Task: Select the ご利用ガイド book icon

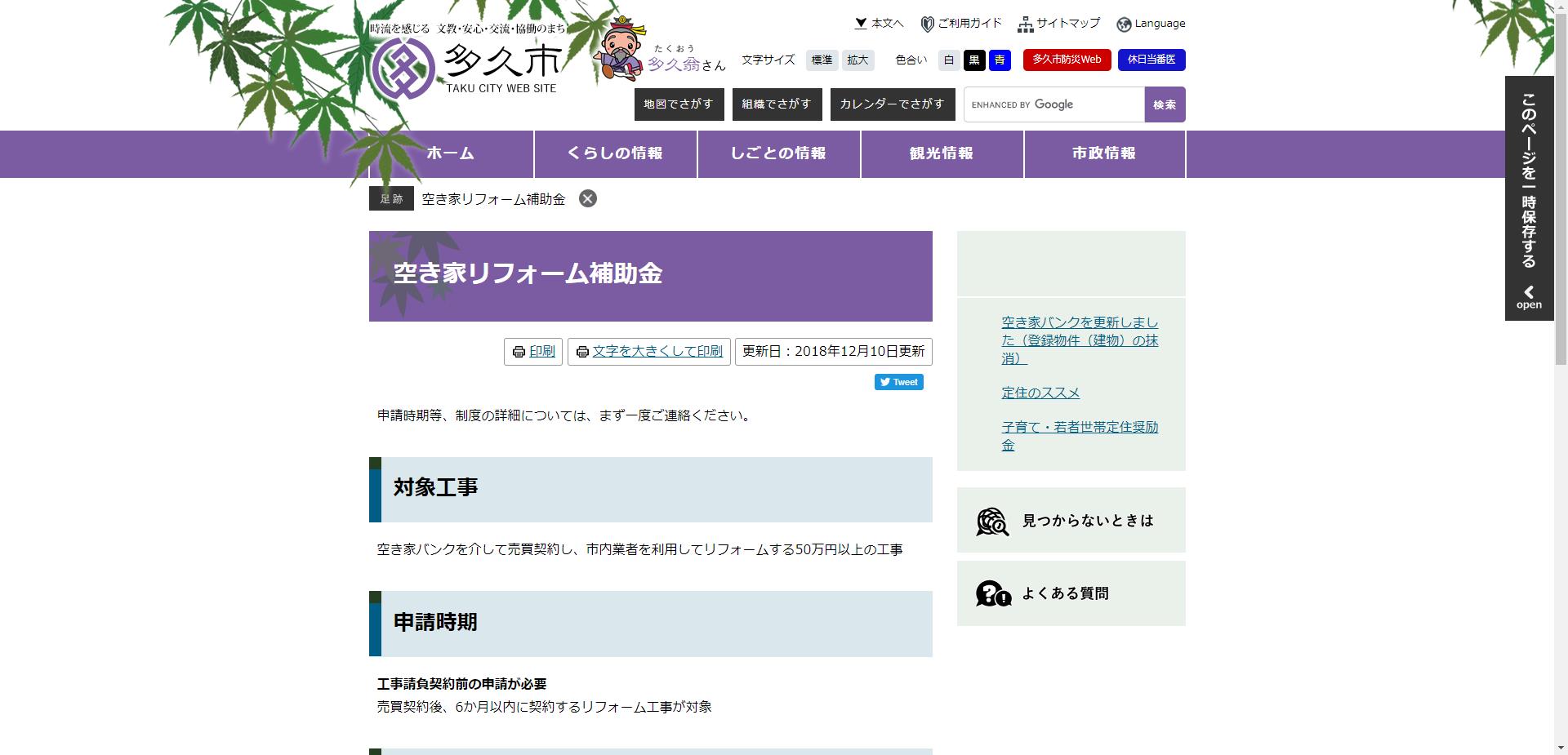Action: point(927,23)
